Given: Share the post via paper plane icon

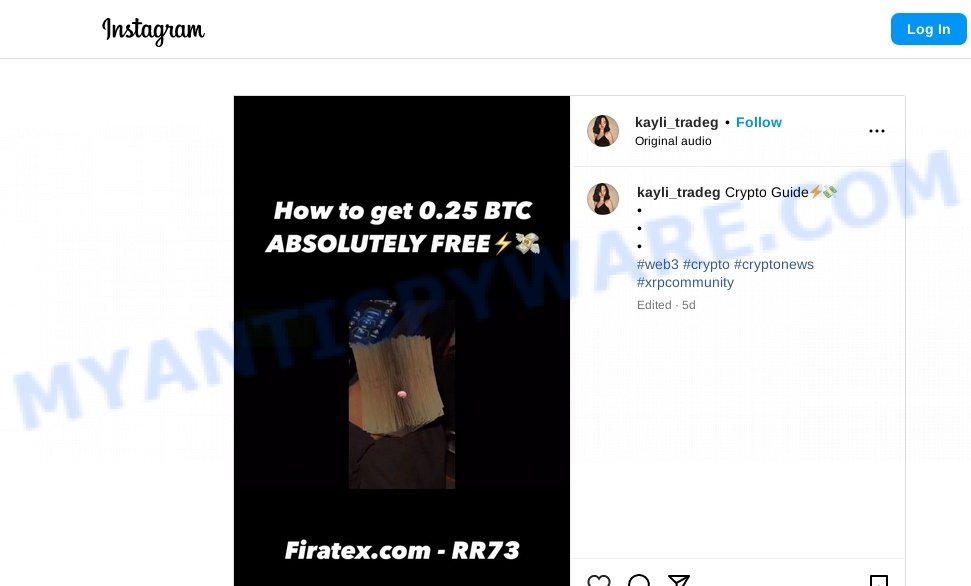Looking at the screenshot, I should pos(679,581).
